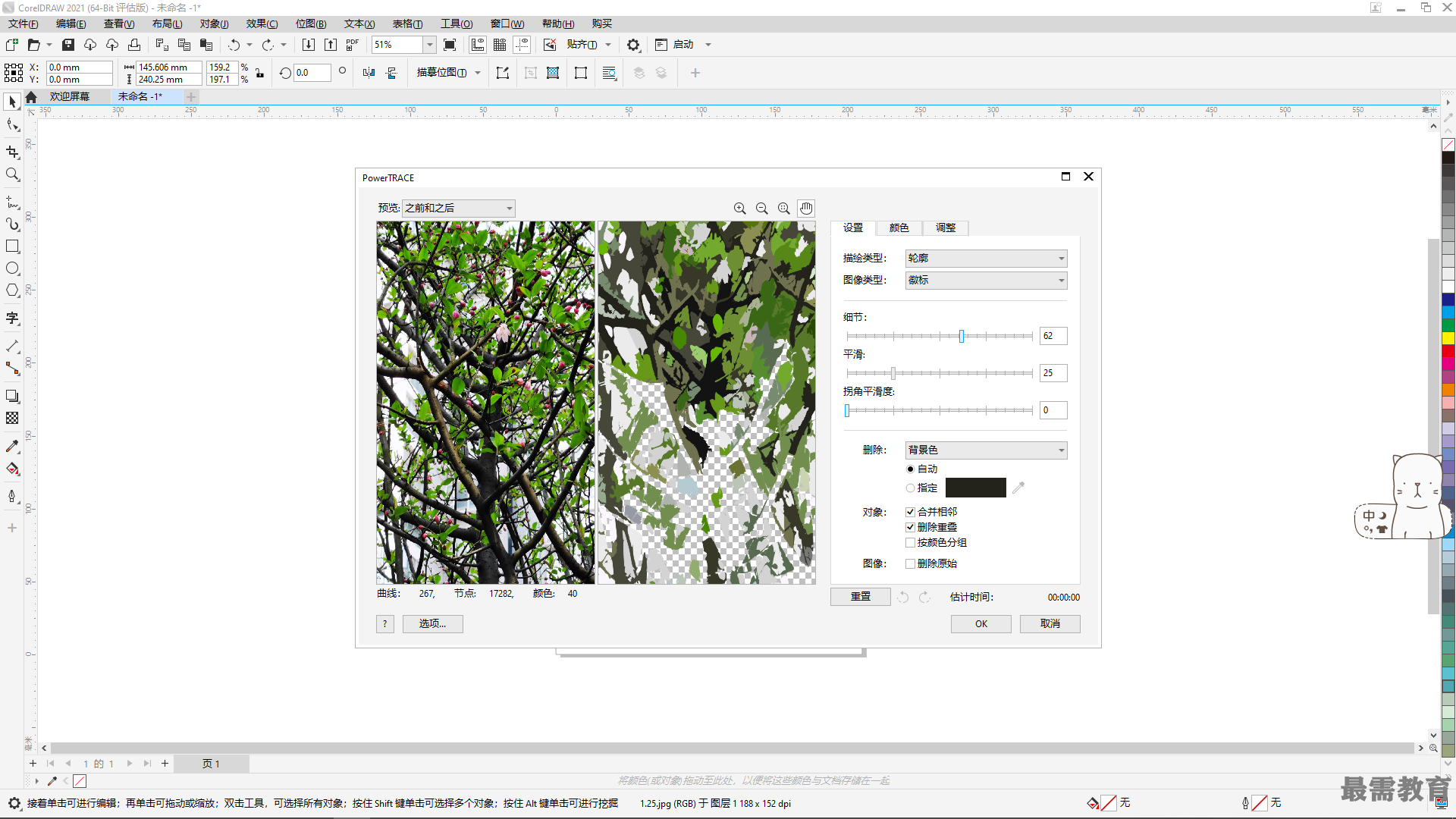Select the Pick tool in toolbox
Screen dimensions: 1456x819
point(12,102)
